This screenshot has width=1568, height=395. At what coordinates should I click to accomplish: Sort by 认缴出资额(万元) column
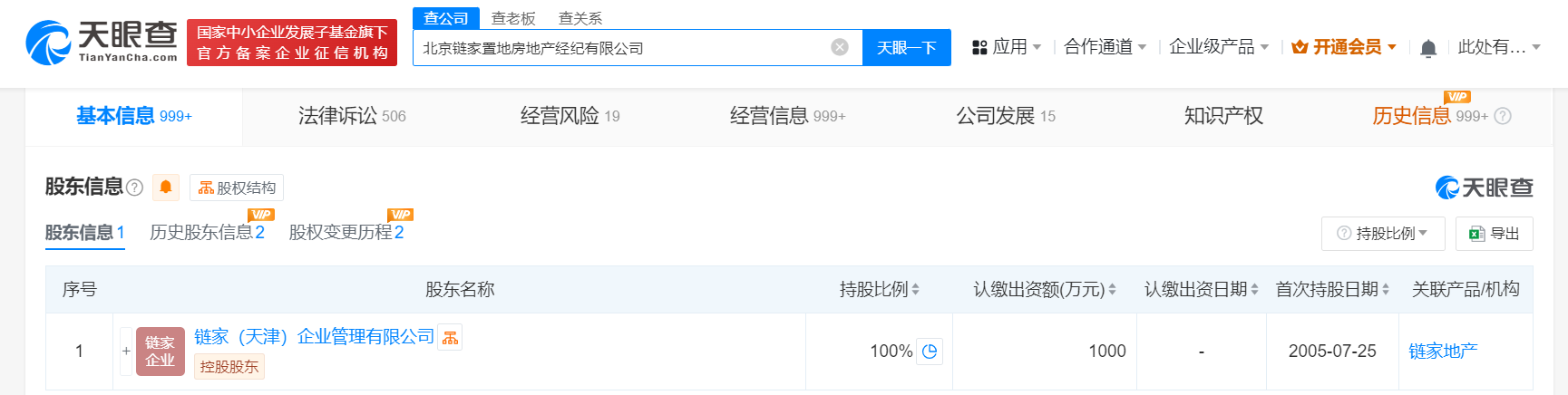coord(1044,289)
